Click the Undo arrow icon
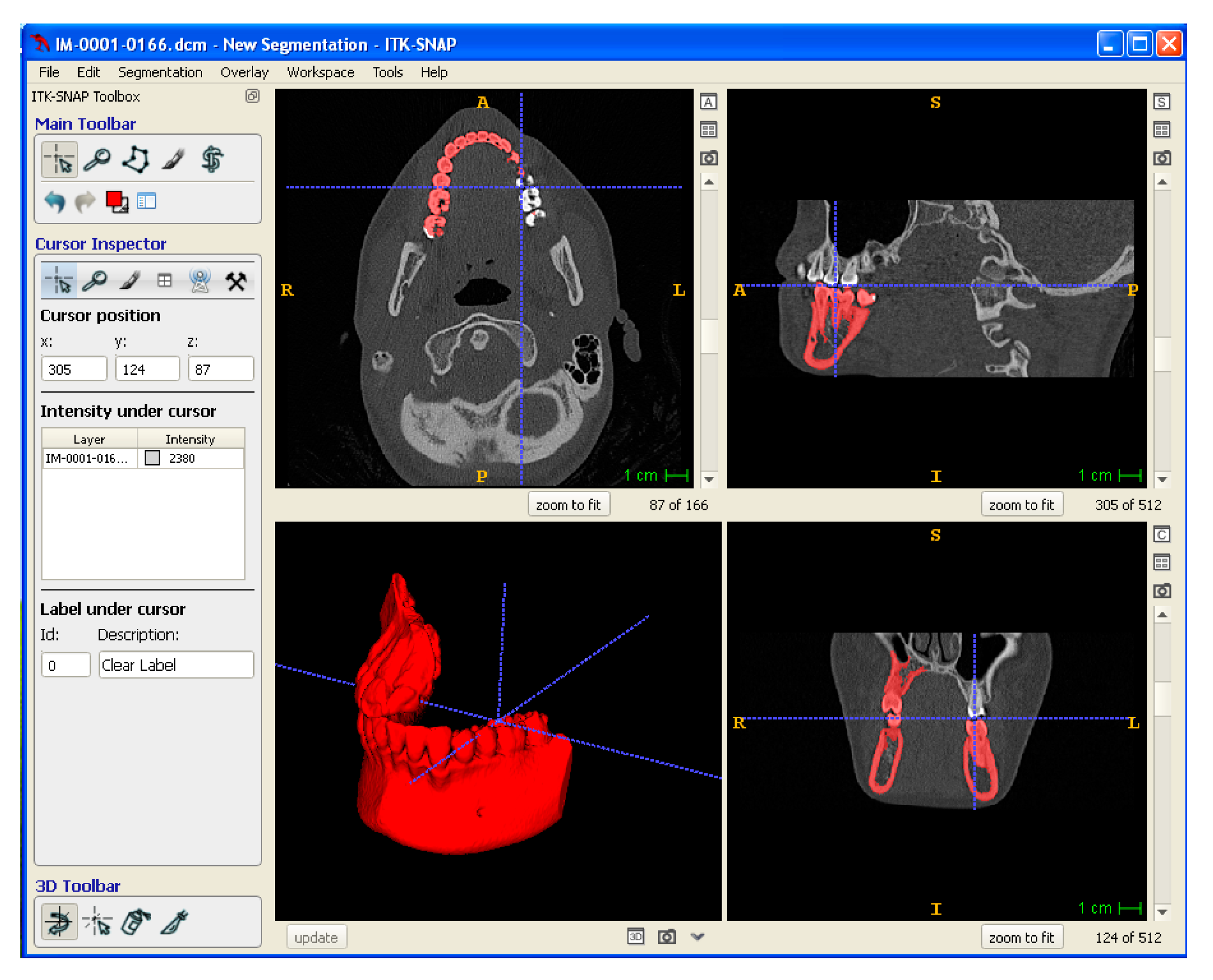The width and height of the screenshot is (1213, 980). click(x=55, y=202)
